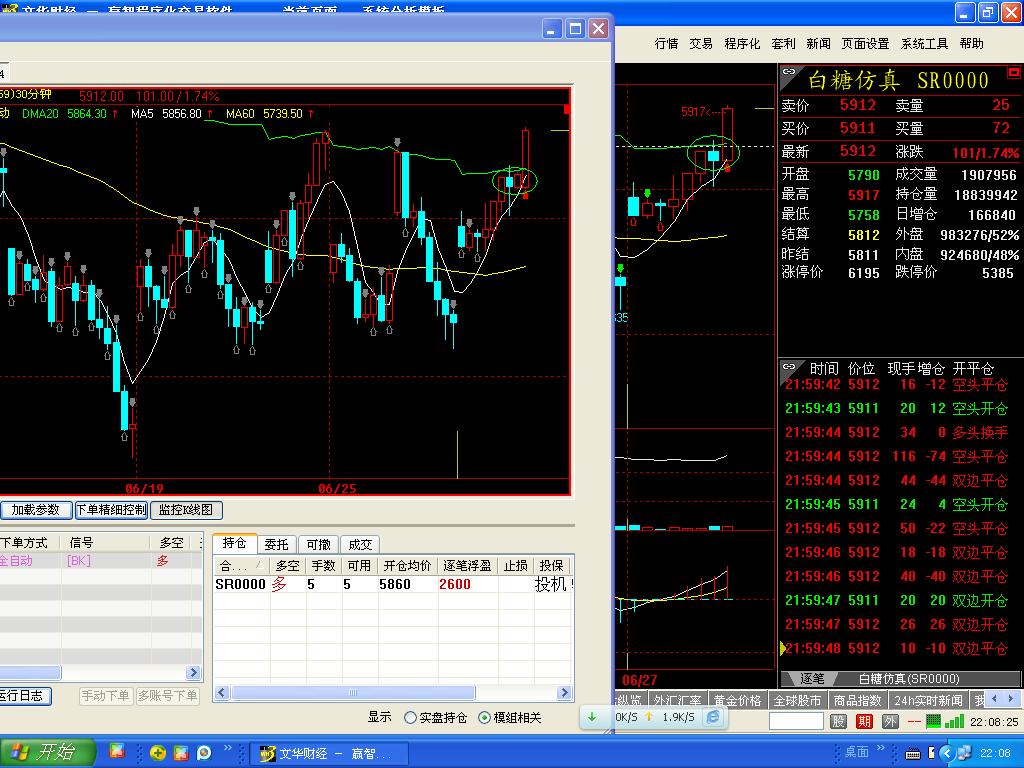Image resolution: width=1024 pixels, height=768 pixels.
Task: Select the 实盘持仓 radio button
Action: point(411,717)
